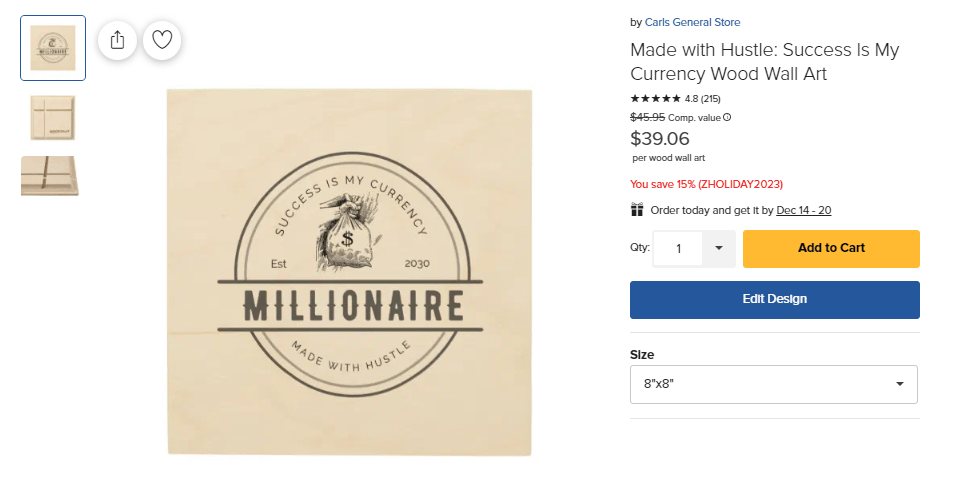Open the Carls General Store link
Screen dimensions: 961x480
(692, 22)
